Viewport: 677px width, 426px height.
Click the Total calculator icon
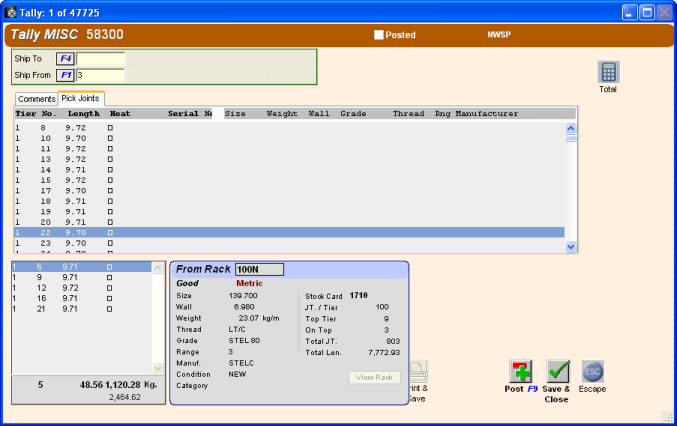[608, 72]
